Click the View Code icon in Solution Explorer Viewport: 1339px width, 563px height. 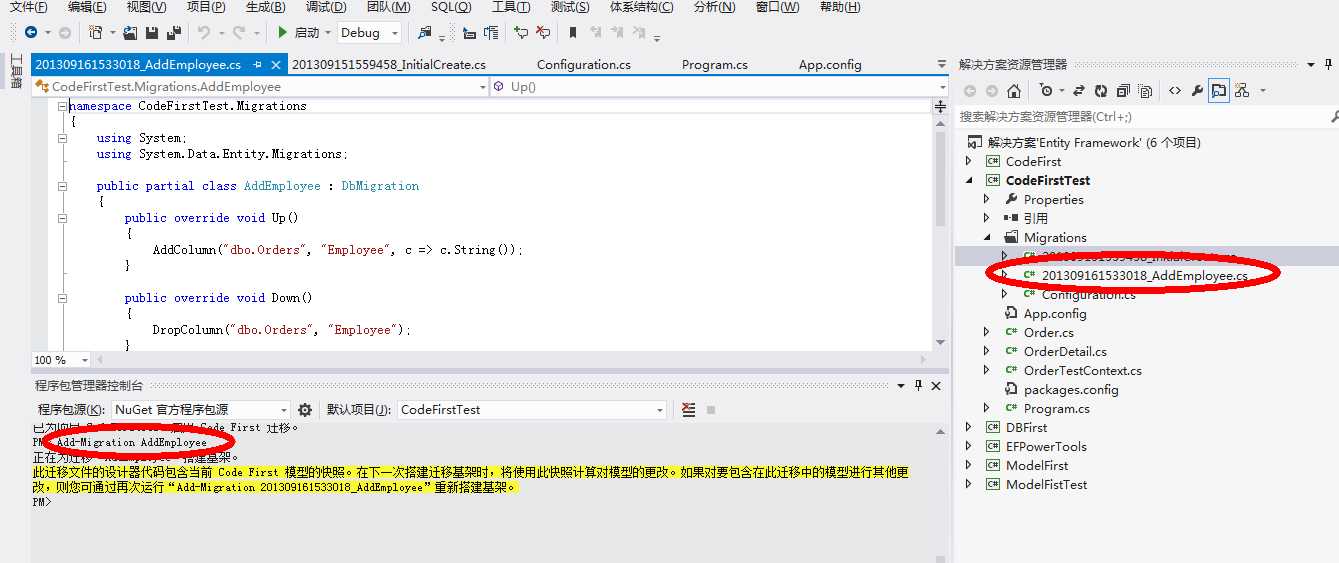pos(1175,91)
